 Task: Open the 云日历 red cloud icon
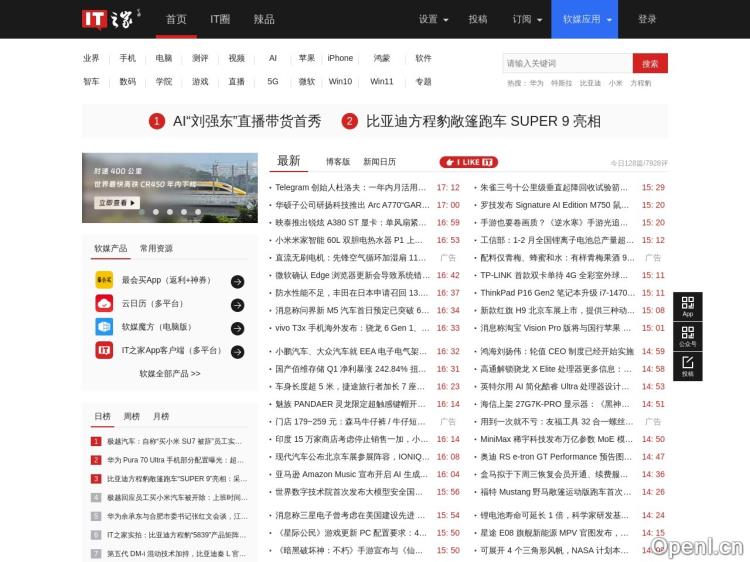coord(104,303)
